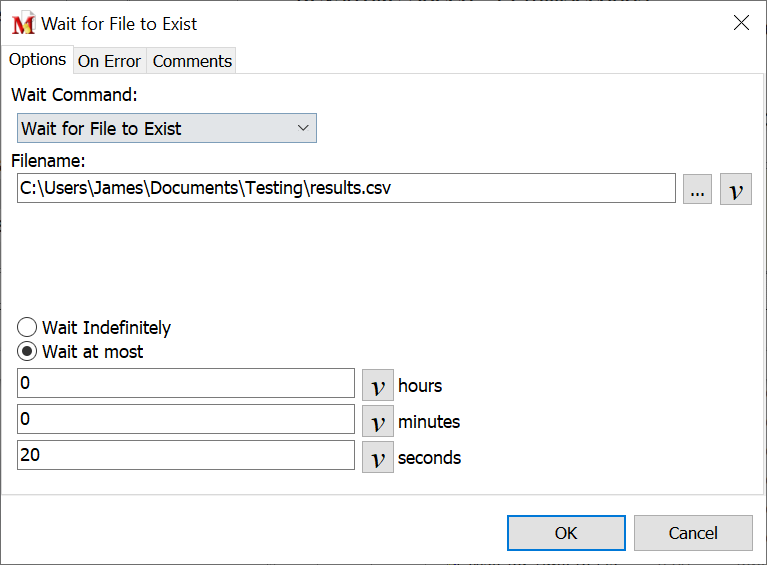Click into the Filename path field
Image resolution: width=767 pixels, height=565 pixels.
pyautogui.click(x=346, y=188)
